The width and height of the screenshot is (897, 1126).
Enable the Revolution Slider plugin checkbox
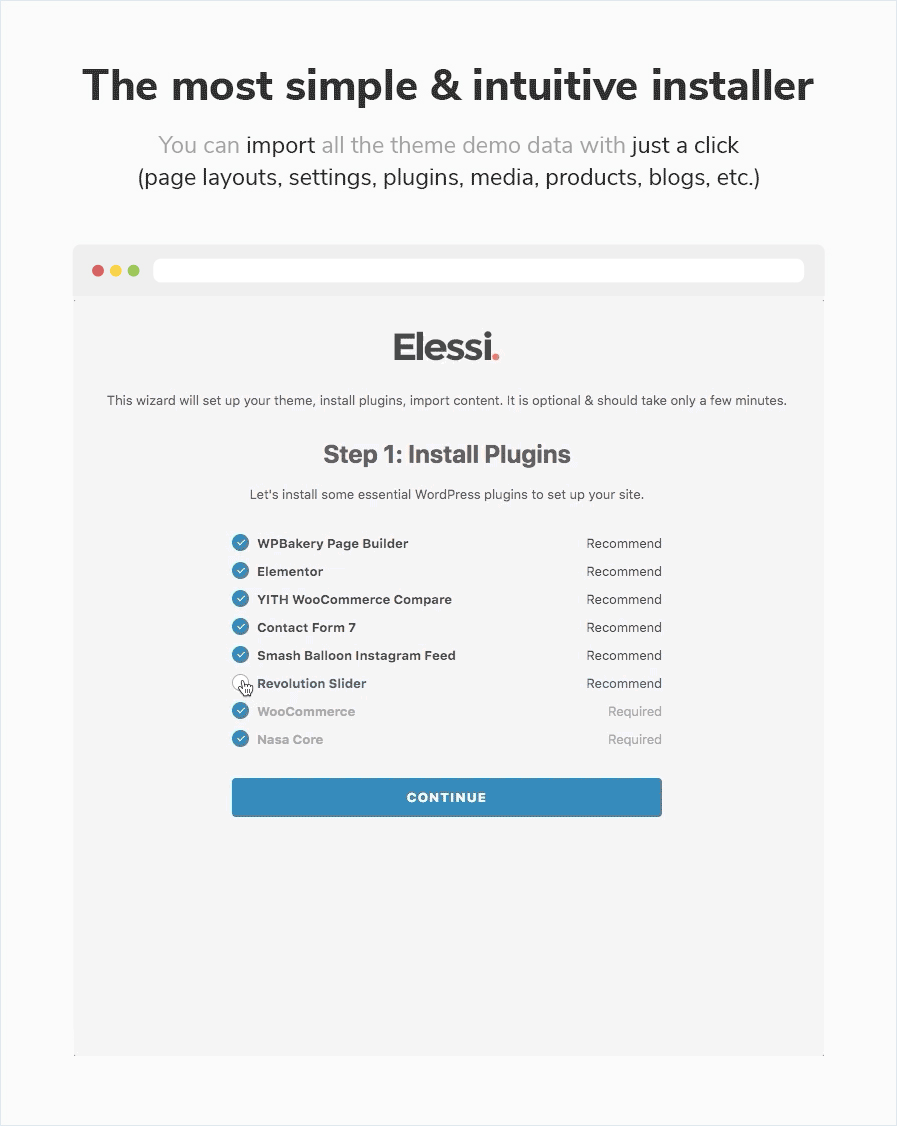click(x=240, y=683)
